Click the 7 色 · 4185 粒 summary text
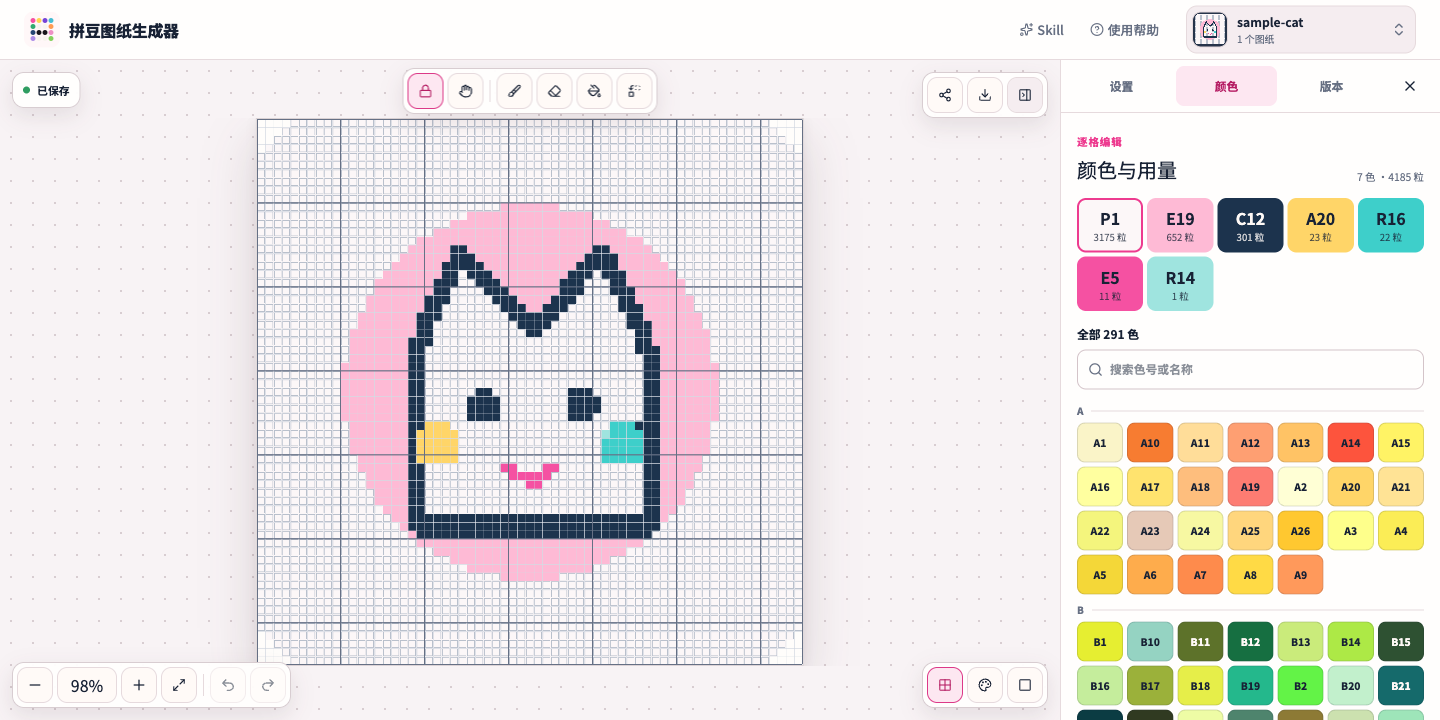The width and height of the screenshot is (1440, 720). point(1390,177)
